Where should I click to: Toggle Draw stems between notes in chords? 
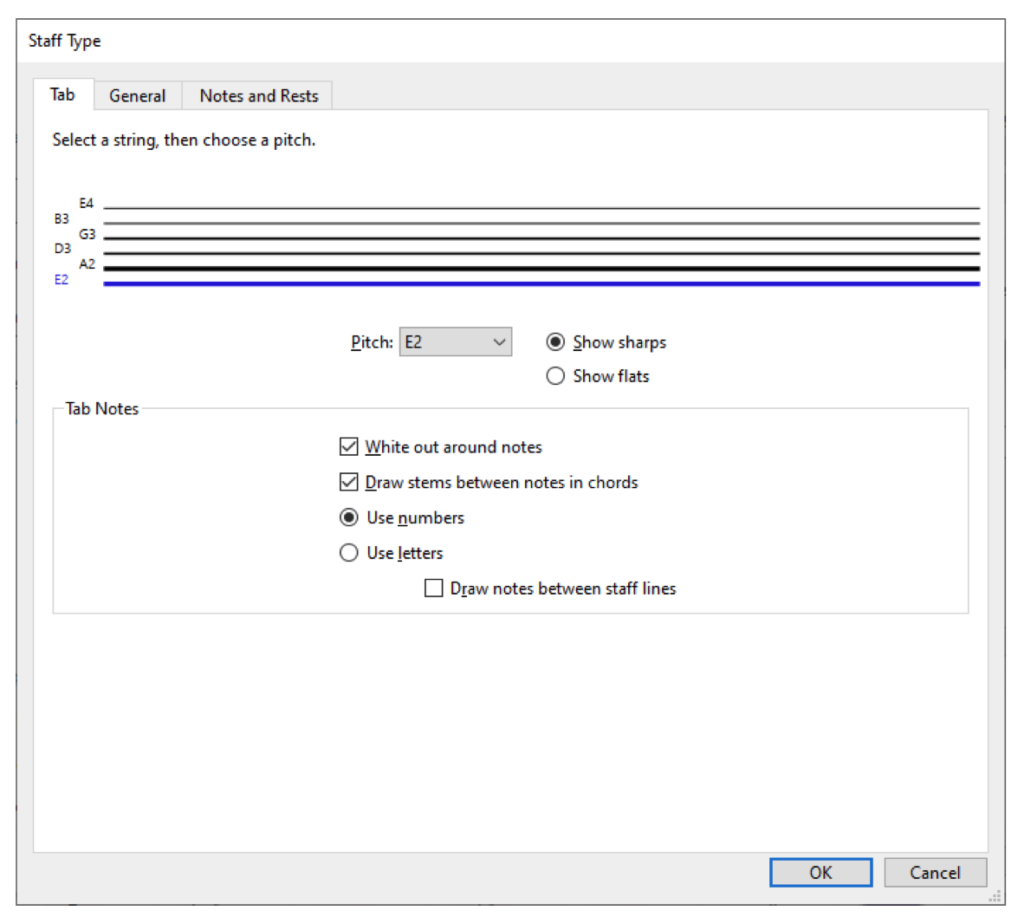[x=349, y=482]
